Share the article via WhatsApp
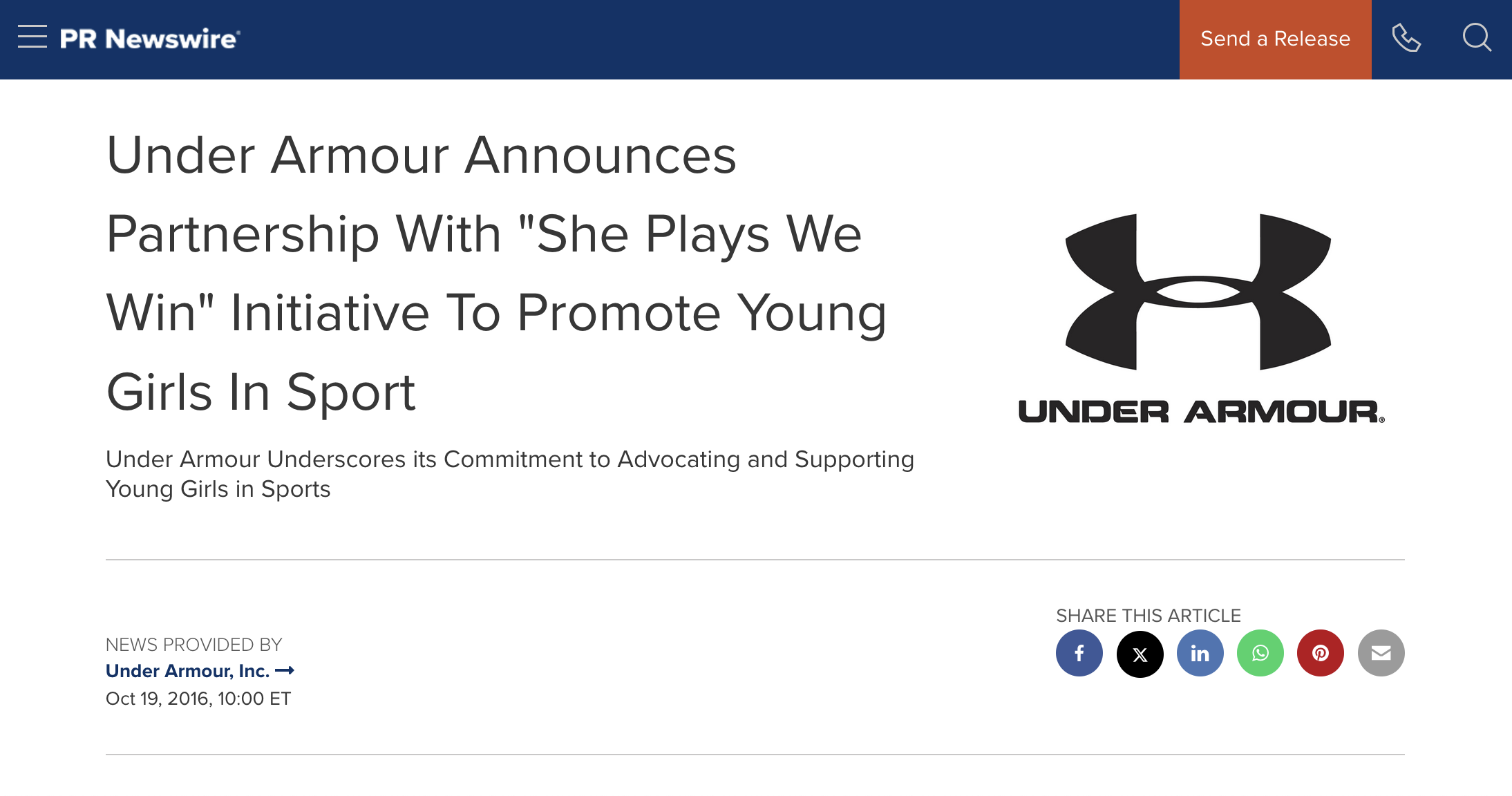 (x=1260, y=653)
